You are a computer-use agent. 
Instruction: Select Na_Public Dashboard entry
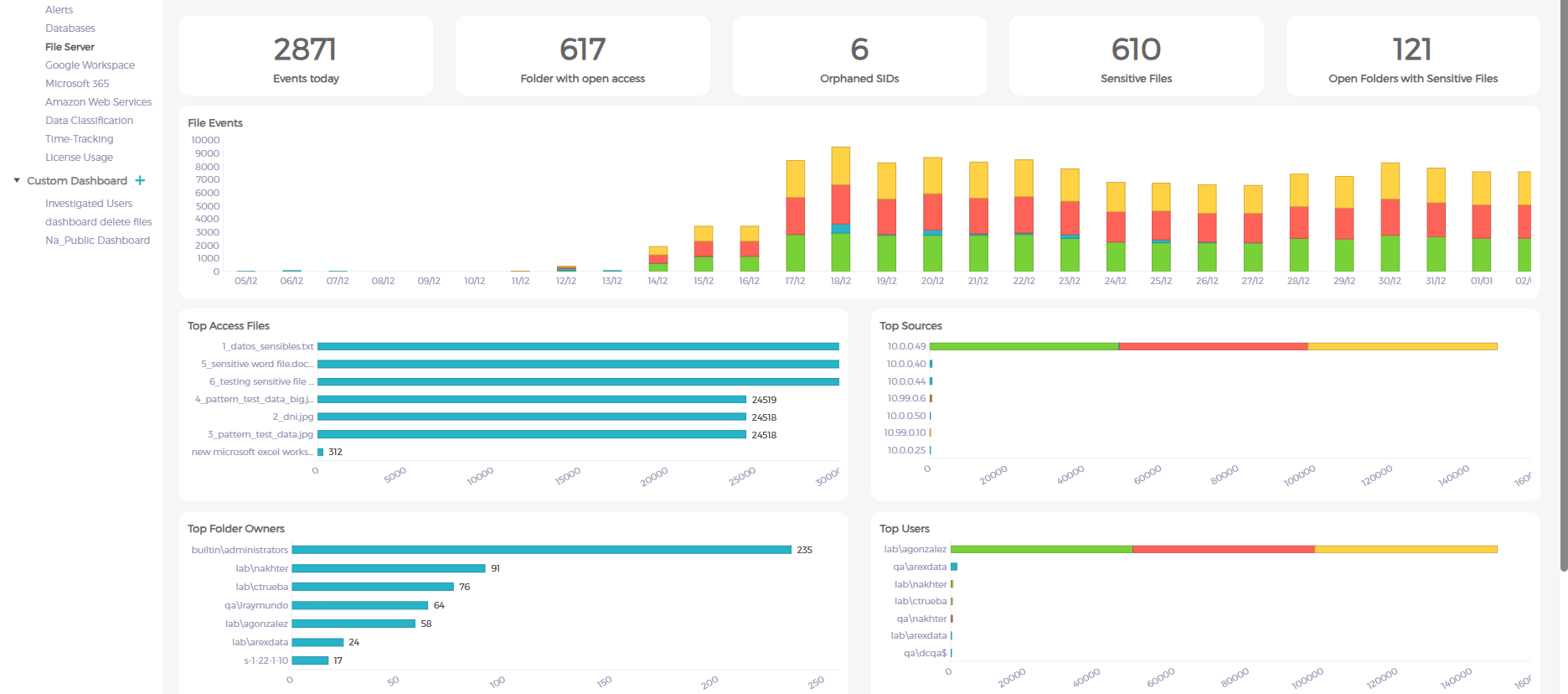[97, 241]
